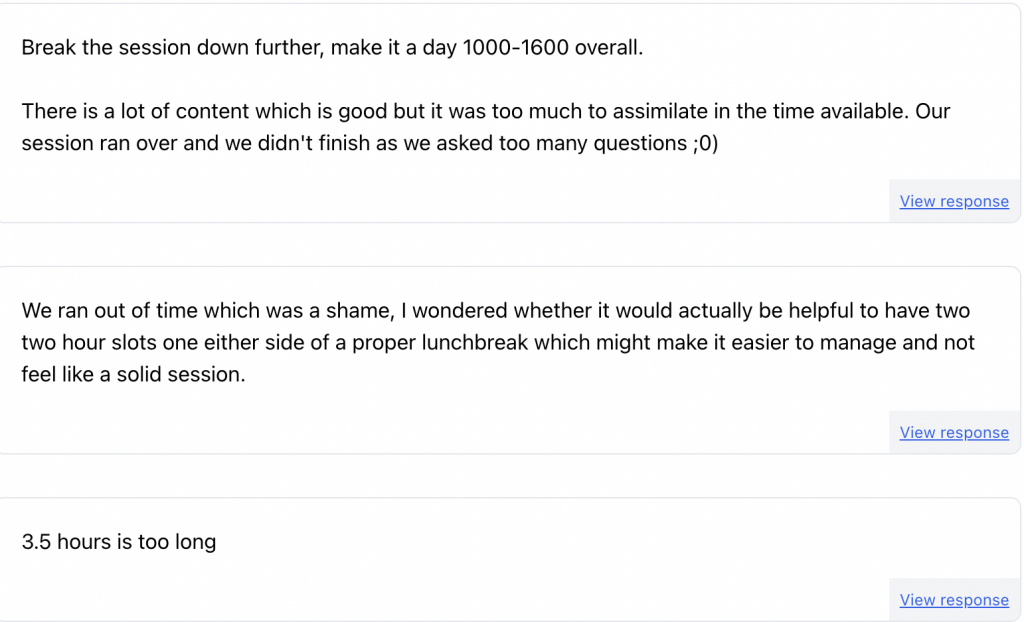The width and height of the screenshot is (1024, 622).
Task: Open View response for '3.5 hours is too long'
Action: point(953,600)
